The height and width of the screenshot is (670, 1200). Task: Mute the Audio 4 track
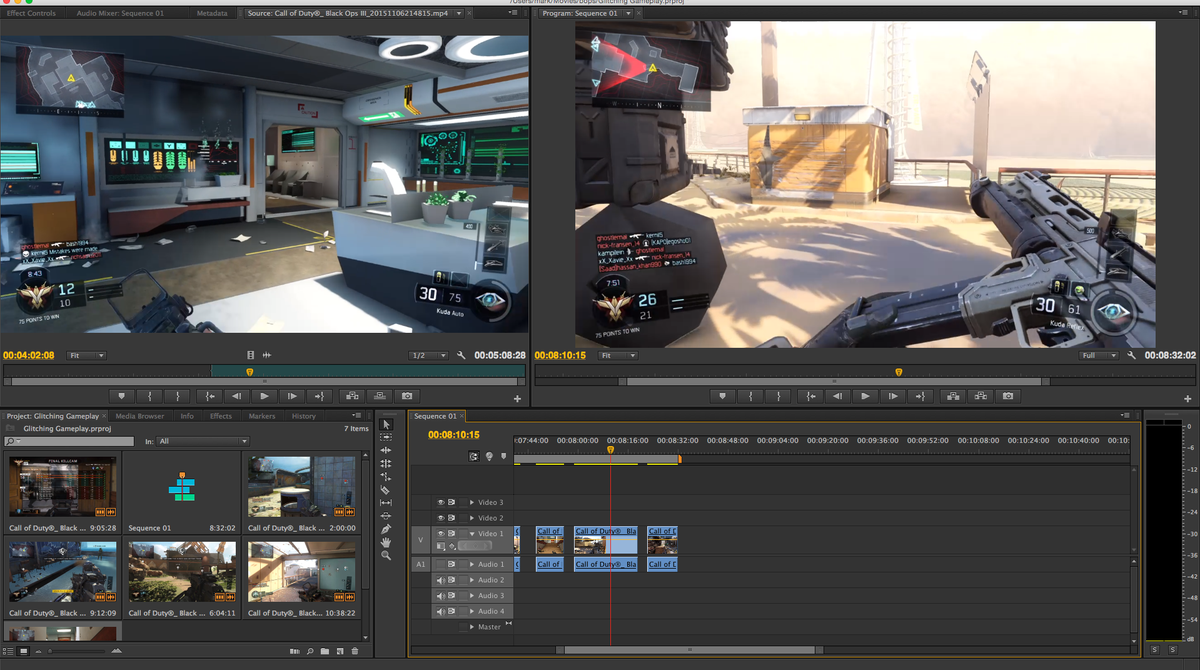(x=440, y=611)
